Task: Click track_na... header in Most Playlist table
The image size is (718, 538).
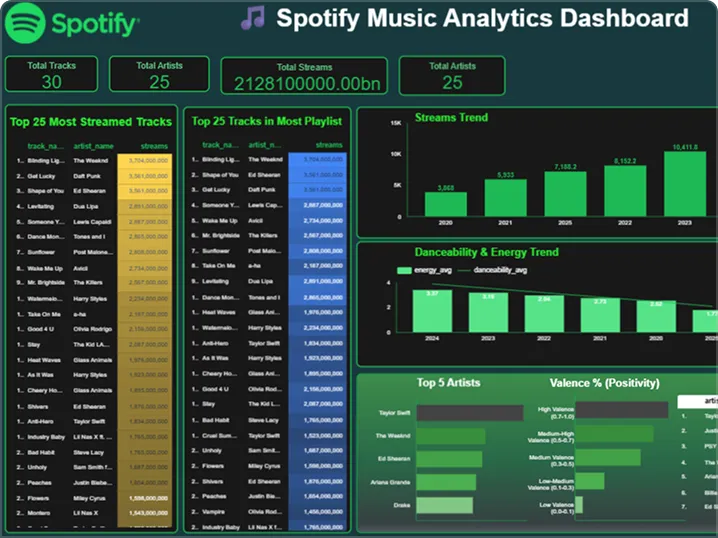Action: tap(220, 145)
